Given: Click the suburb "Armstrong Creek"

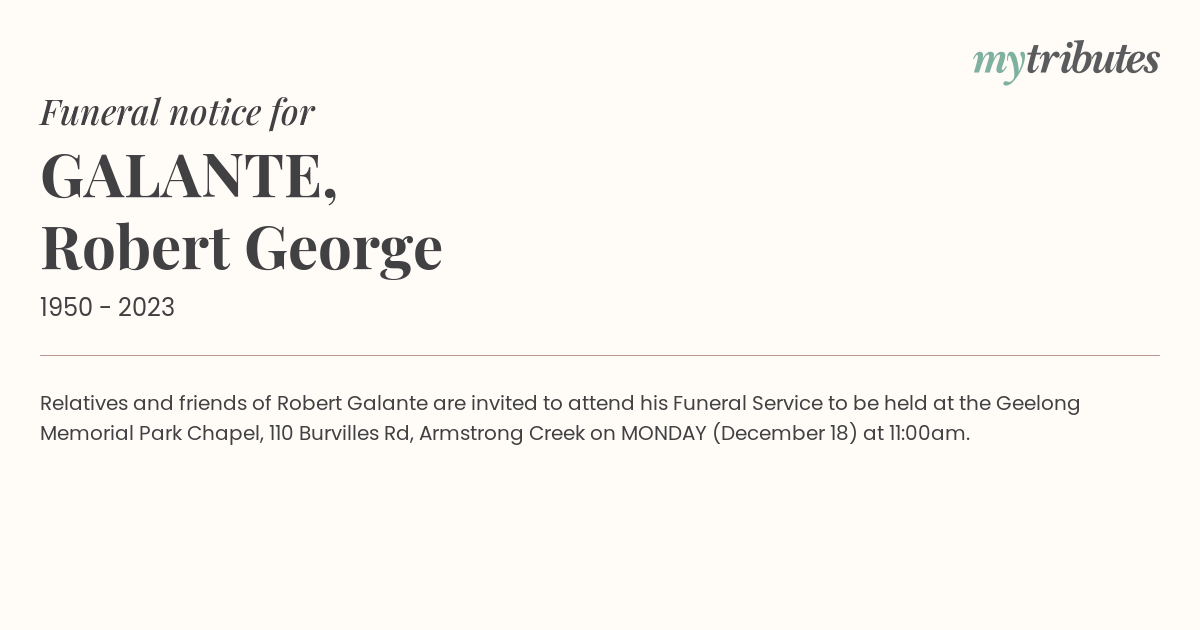Looking at the screenshot, I should (502, 434).
